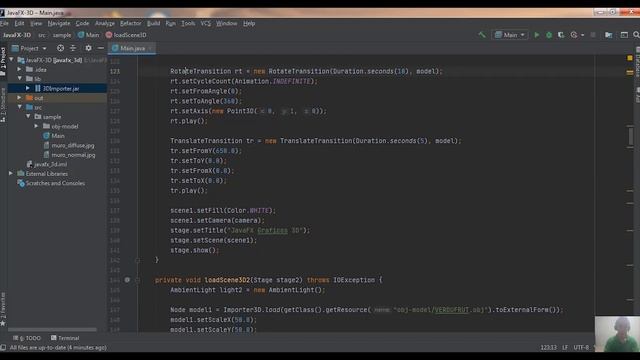Collapse the sample package
640x360 pixels.
(x=28, y=117)
